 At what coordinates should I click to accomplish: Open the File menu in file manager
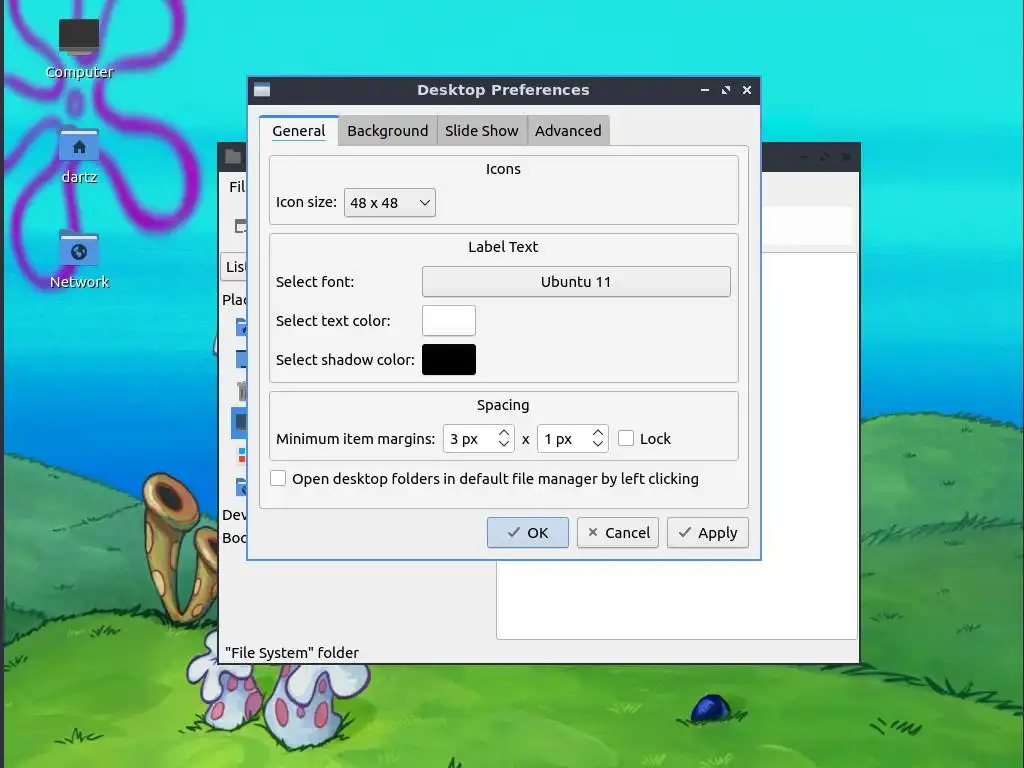236,187
